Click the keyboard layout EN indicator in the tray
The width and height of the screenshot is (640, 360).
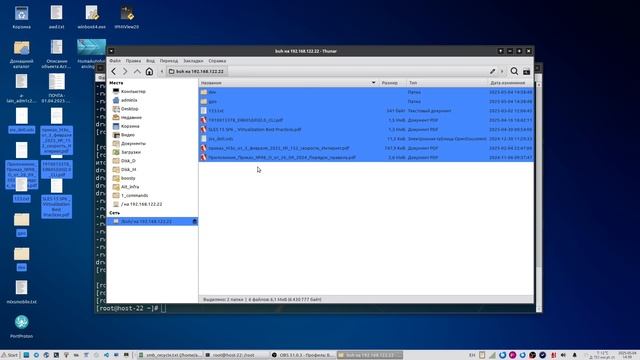[472, 355]
